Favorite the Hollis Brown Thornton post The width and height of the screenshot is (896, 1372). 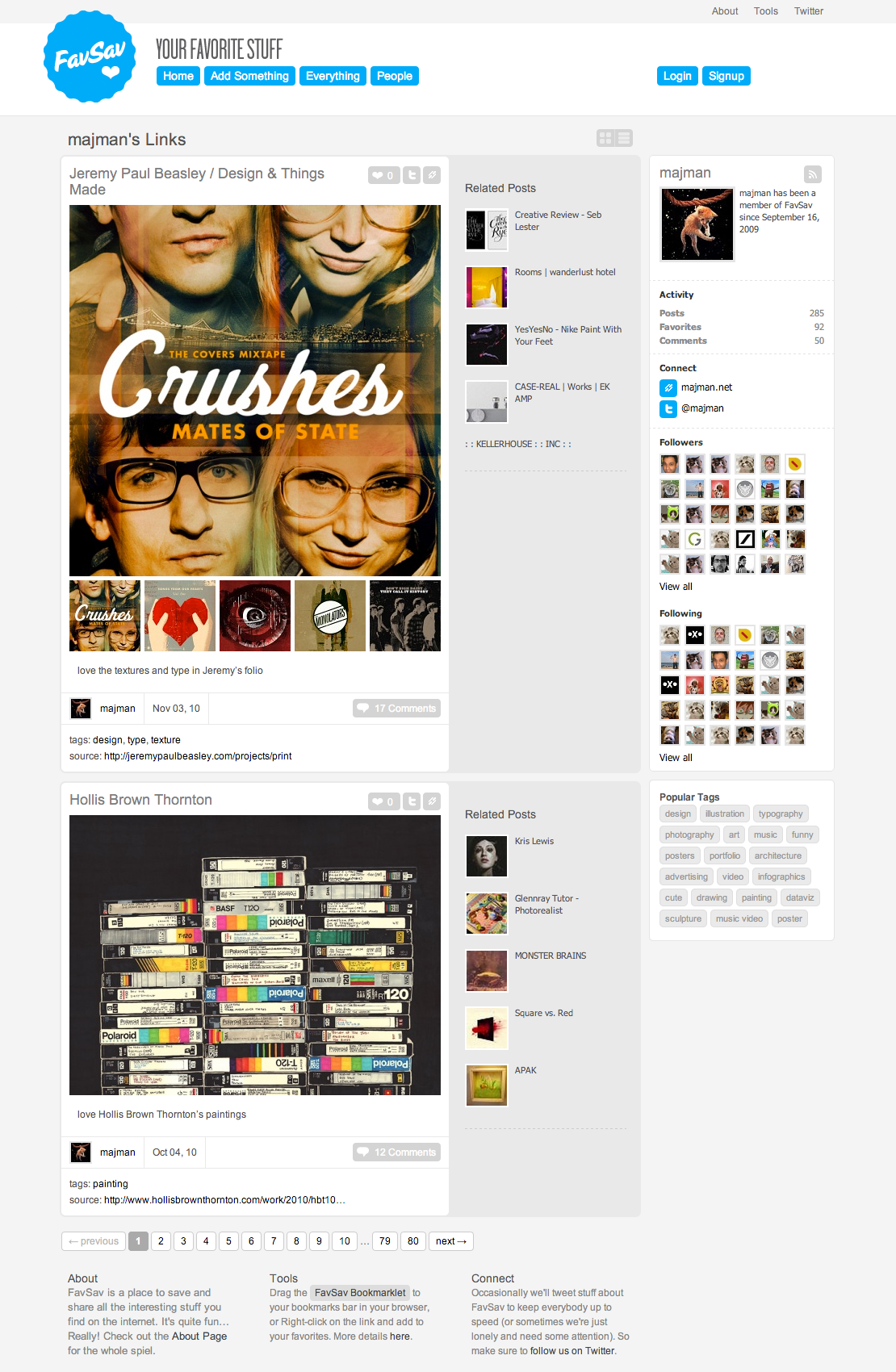[x=384, y=801]
